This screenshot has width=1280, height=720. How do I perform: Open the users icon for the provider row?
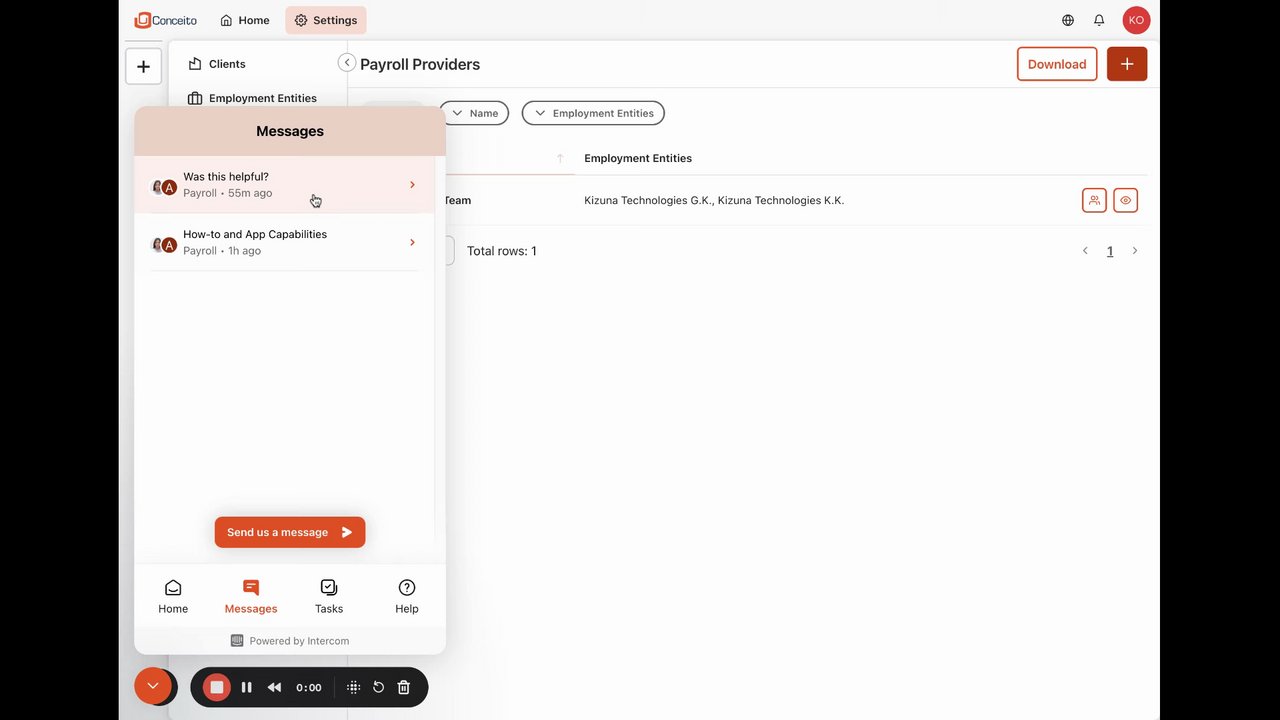coord(1094,200)
